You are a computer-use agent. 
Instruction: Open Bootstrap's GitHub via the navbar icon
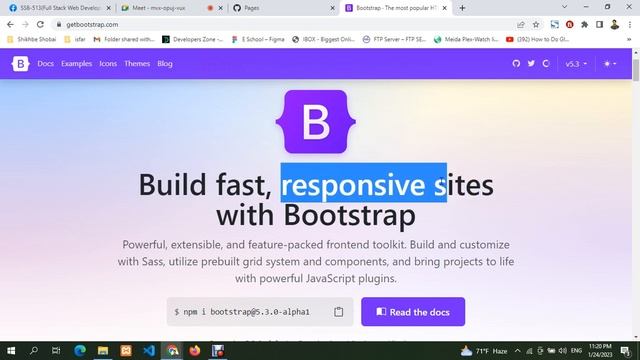click(x=516, y=64)
